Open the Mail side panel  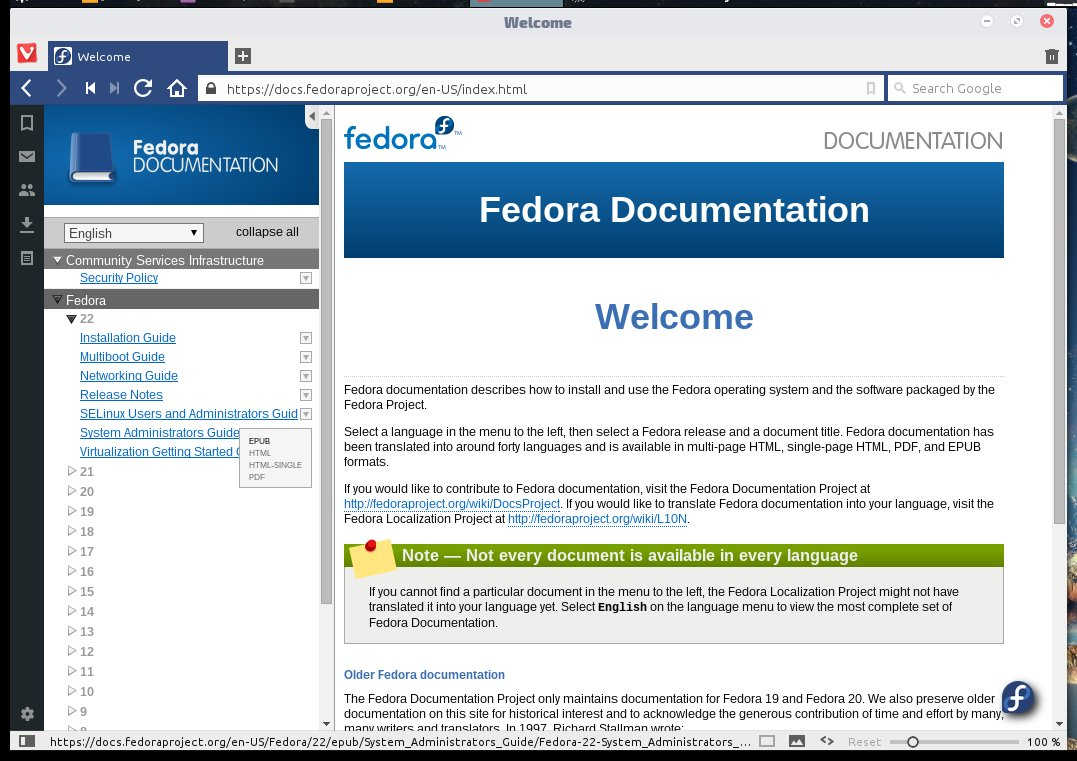click(x=27, y=157)
